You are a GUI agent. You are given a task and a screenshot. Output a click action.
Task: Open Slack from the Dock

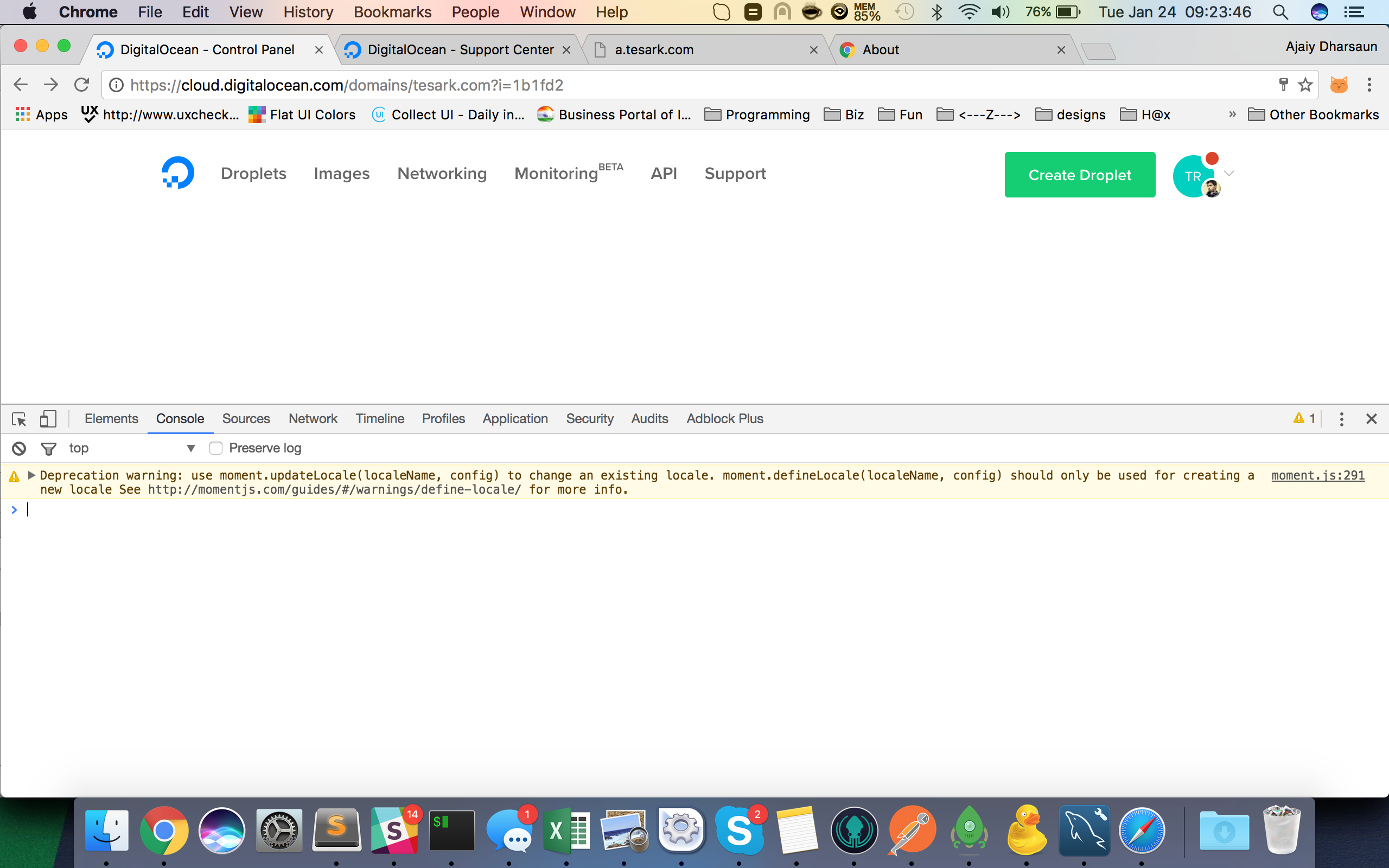(394, 830)
